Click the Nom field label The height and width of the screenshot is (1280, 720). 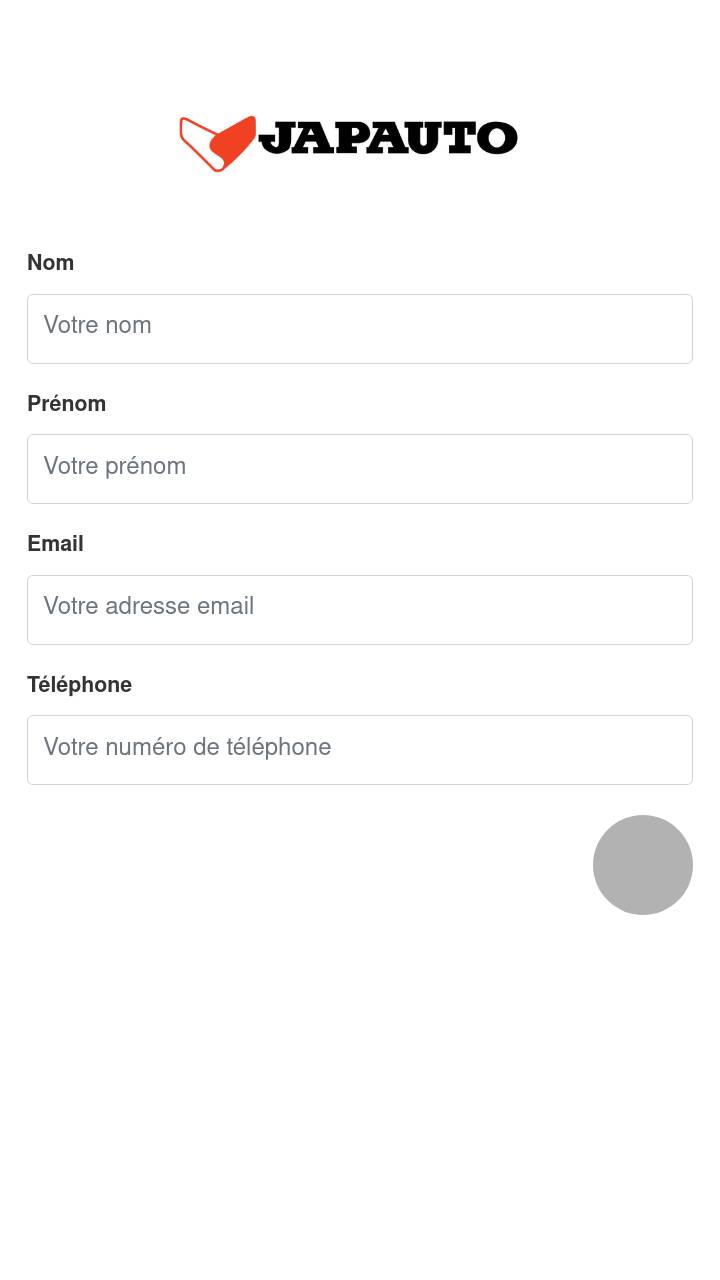click(x=51, y=263)
